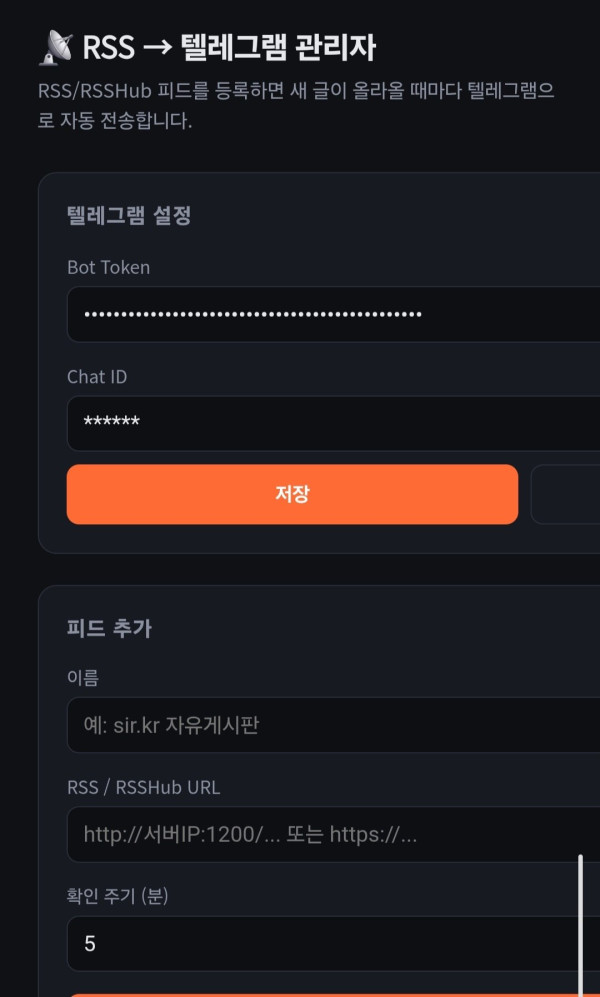
Task: Focus the feed name field with 'sir.kr 자유게시판' placeholder
Action: pos(333,725)
